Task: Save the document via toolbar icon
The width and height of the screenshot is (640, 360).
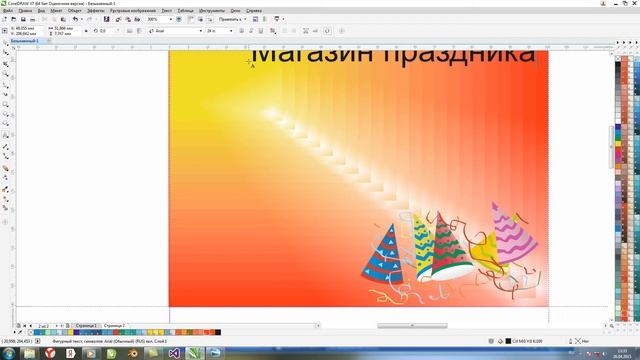Action: (23, 19)
